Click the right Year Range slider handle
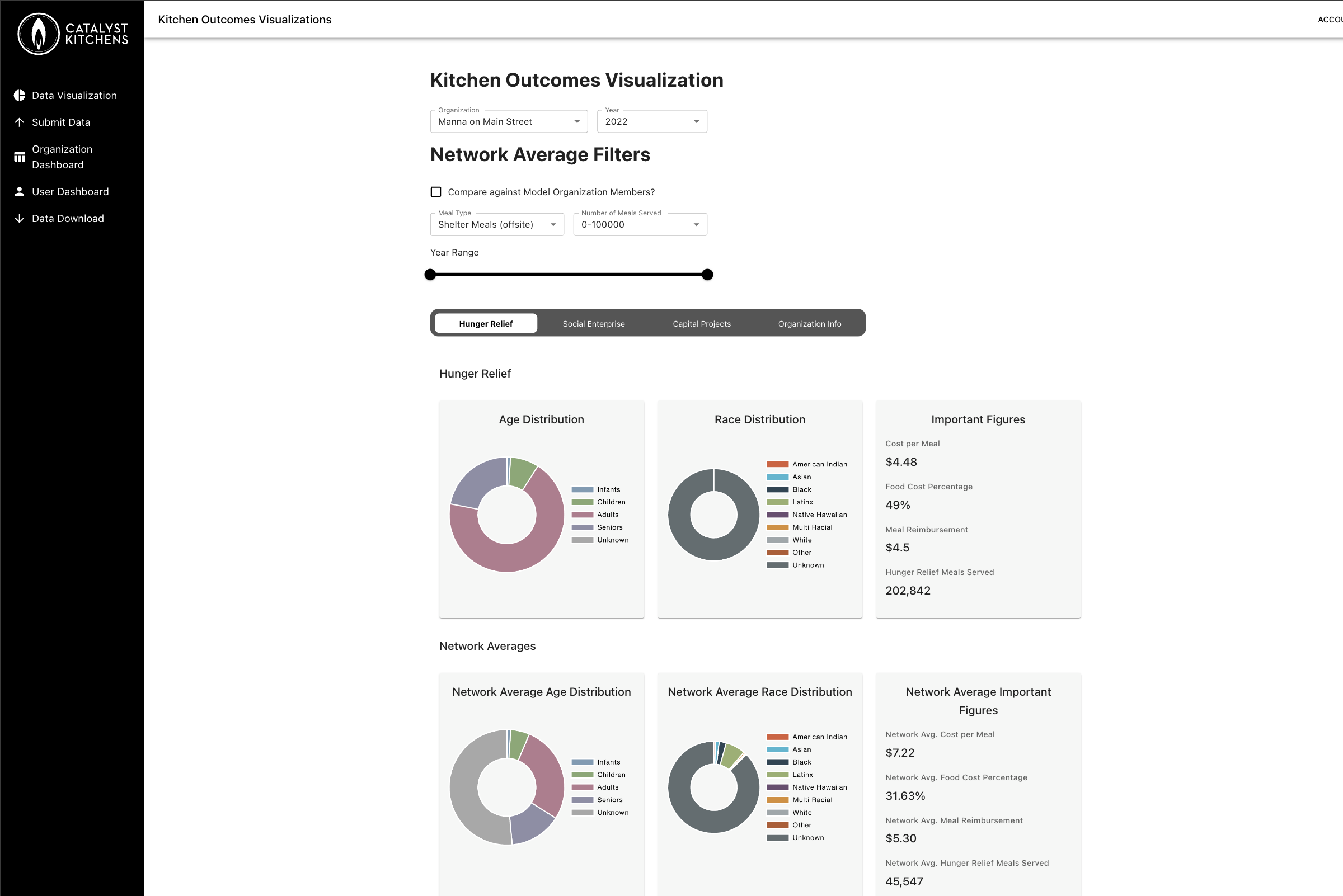This screenshot has height=896, width=1343. pyautogui.click(x=707, y=275)
